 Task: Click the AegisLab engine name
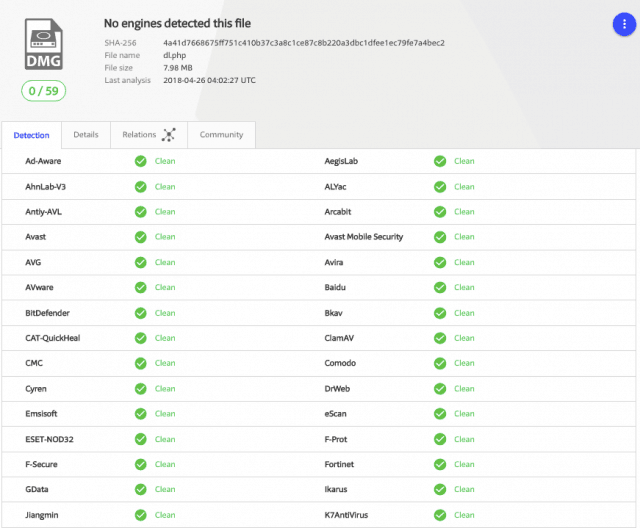[x=341, y=161]
